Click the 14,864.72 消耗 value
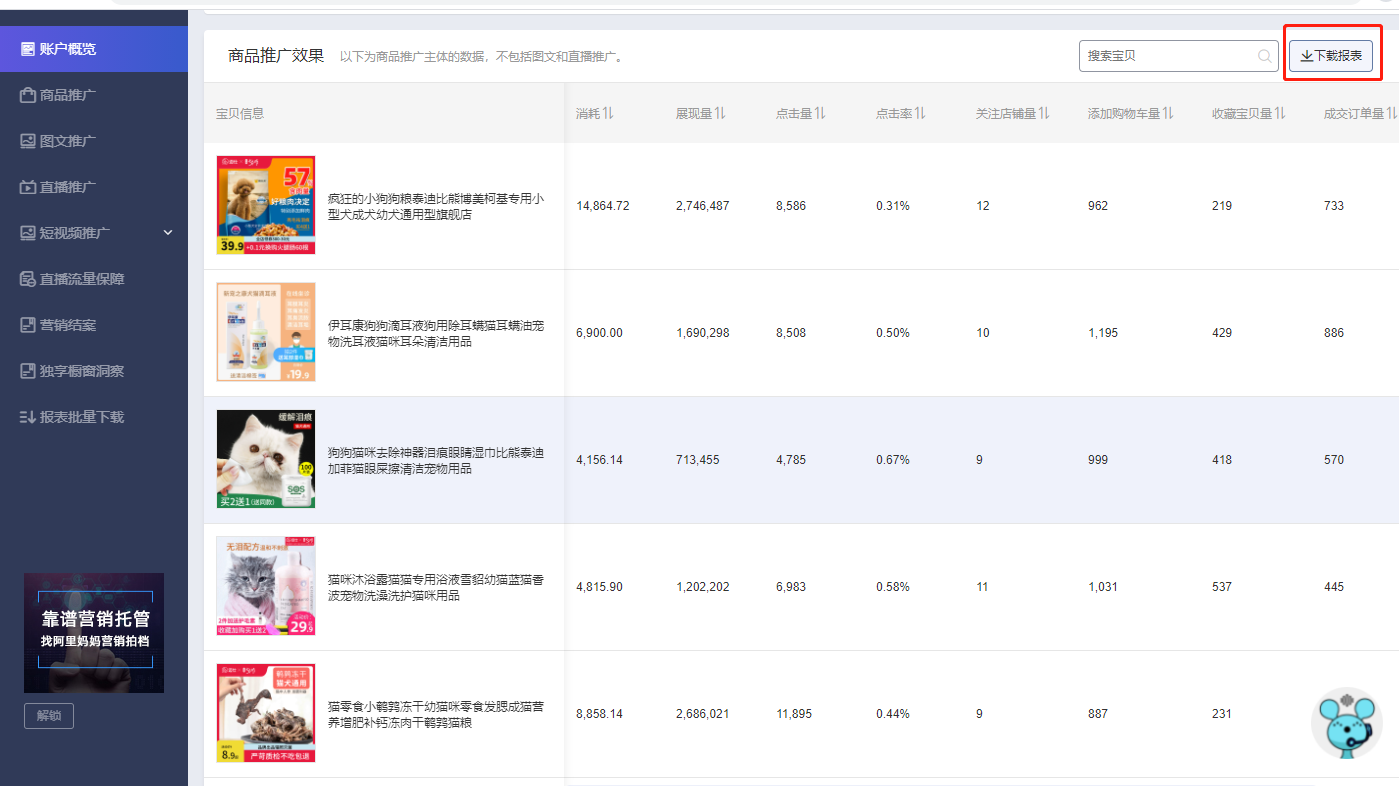The height and width of the screenshot is (786, 1399). pyautogui.click(x=603, y=206)
